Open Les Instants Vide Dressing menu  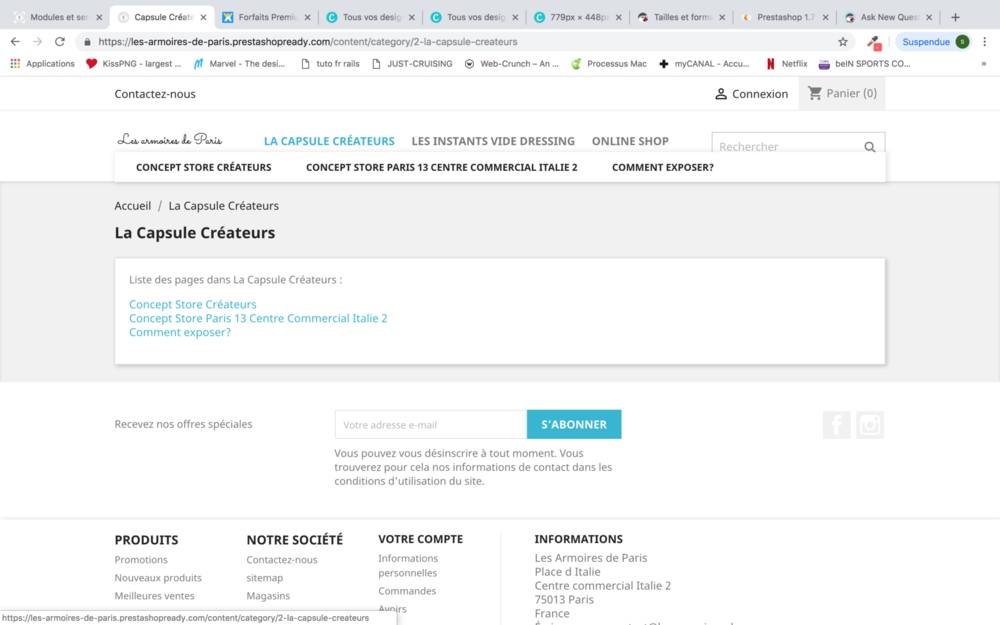[x=493, y=141]
